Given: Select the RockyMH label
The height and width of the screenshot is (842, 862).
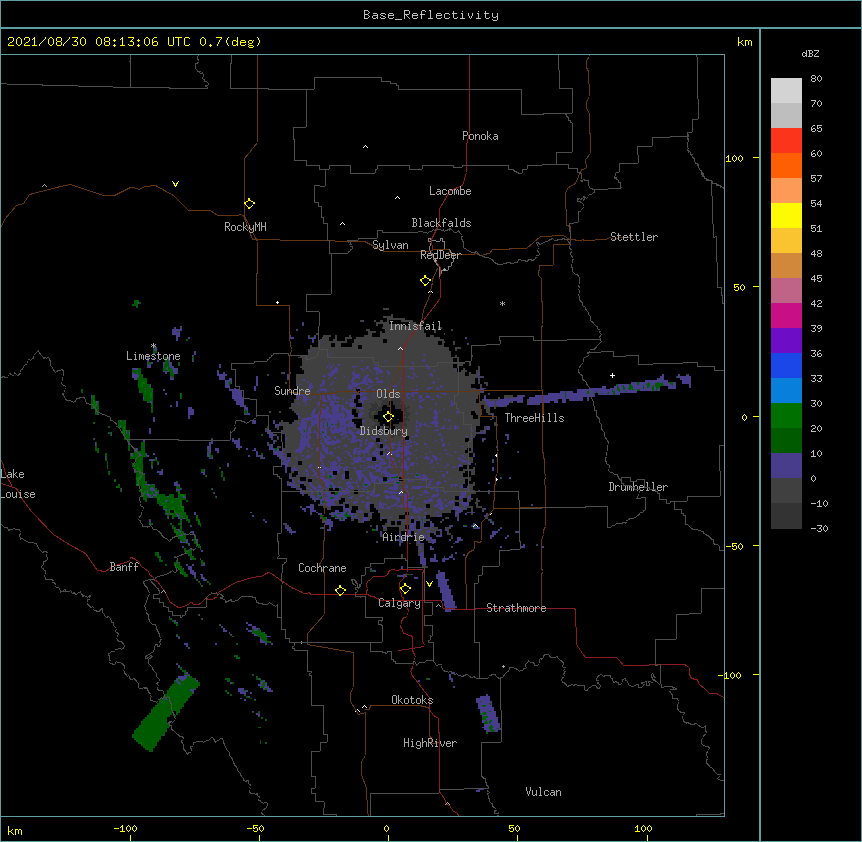Looking at the screenshot, I should (245, 227).
